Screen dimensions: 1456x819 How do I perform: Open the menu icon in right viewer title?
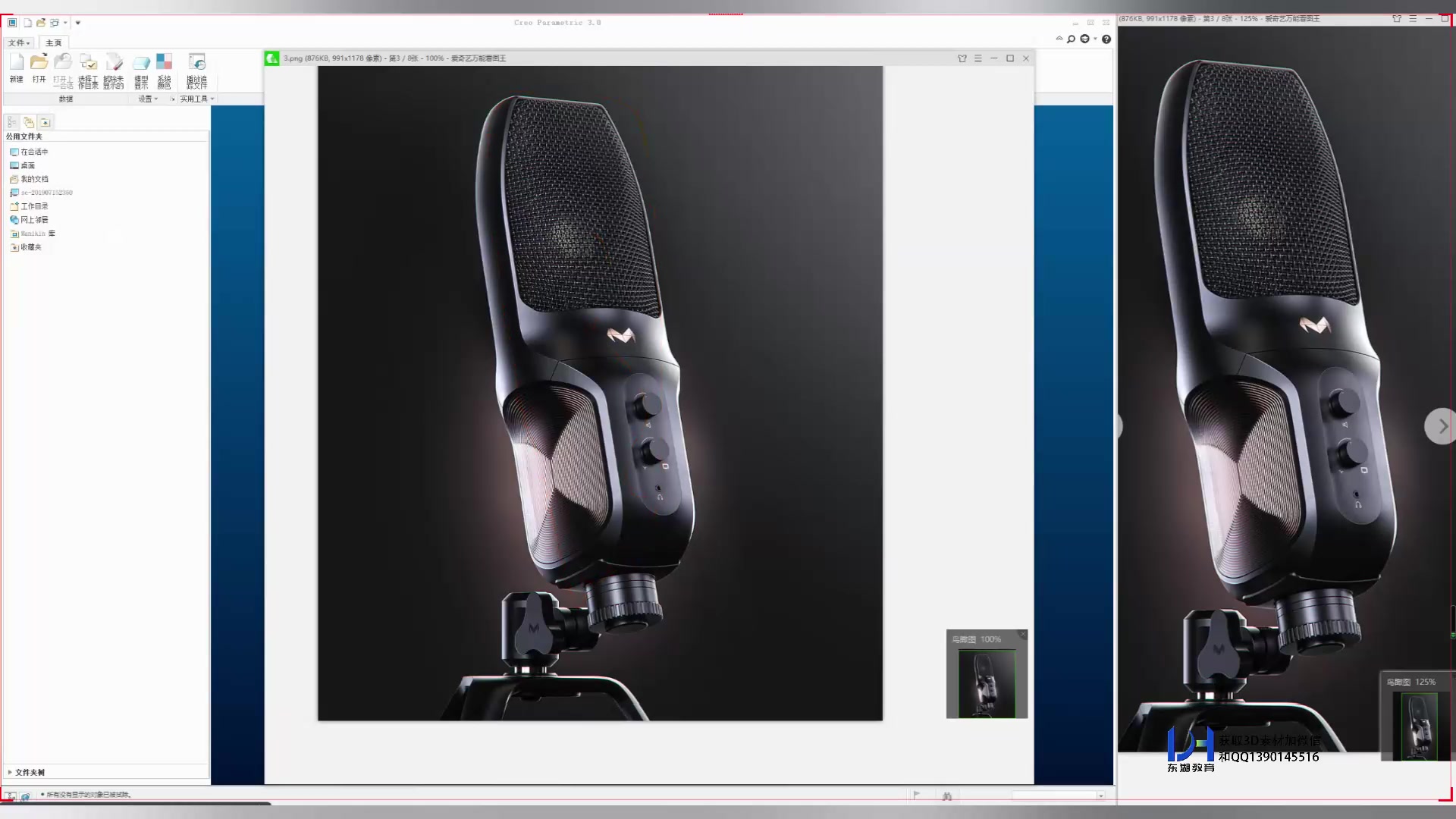point(1413,18)
